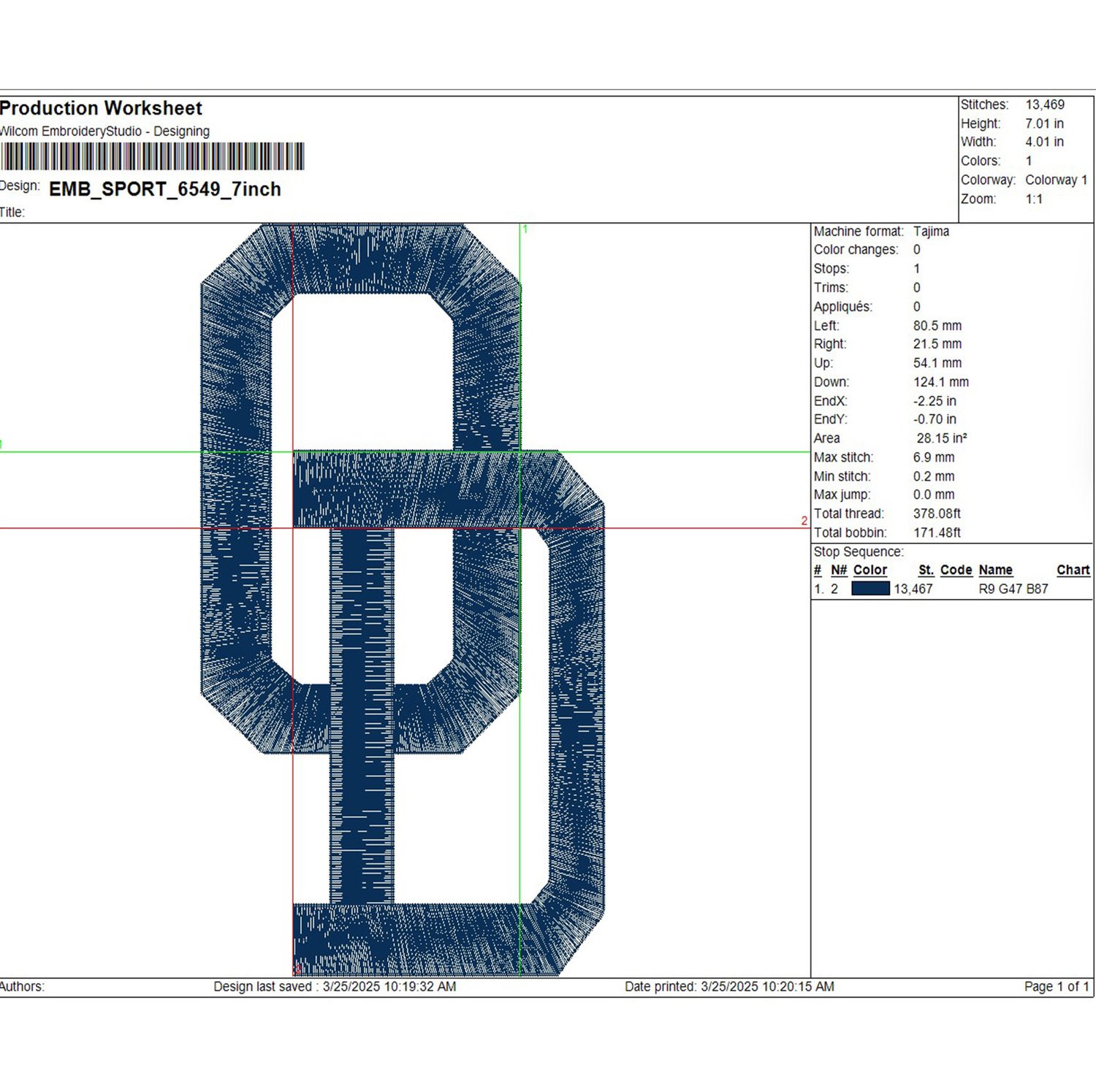Click the Code column header

pos(956,570)
